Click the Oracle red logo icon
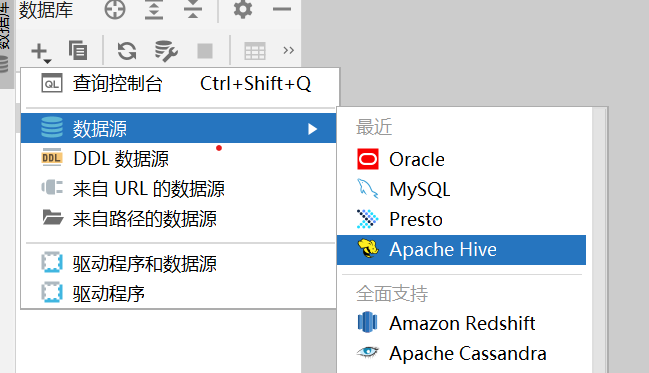Image resolution: width=649 pixels, height=373 pixels. [368, 159]
